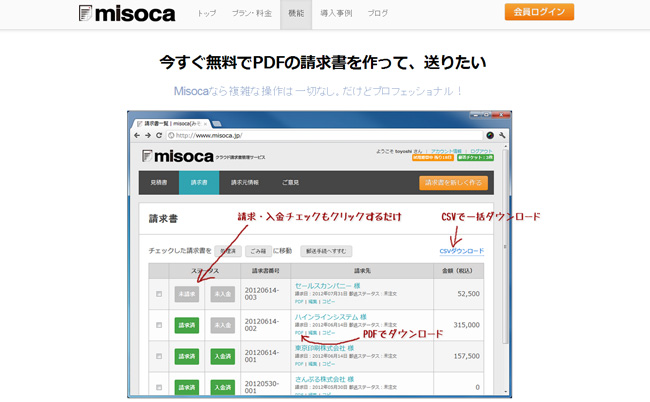Click the CSVダウンロード link

coord(462,251)
